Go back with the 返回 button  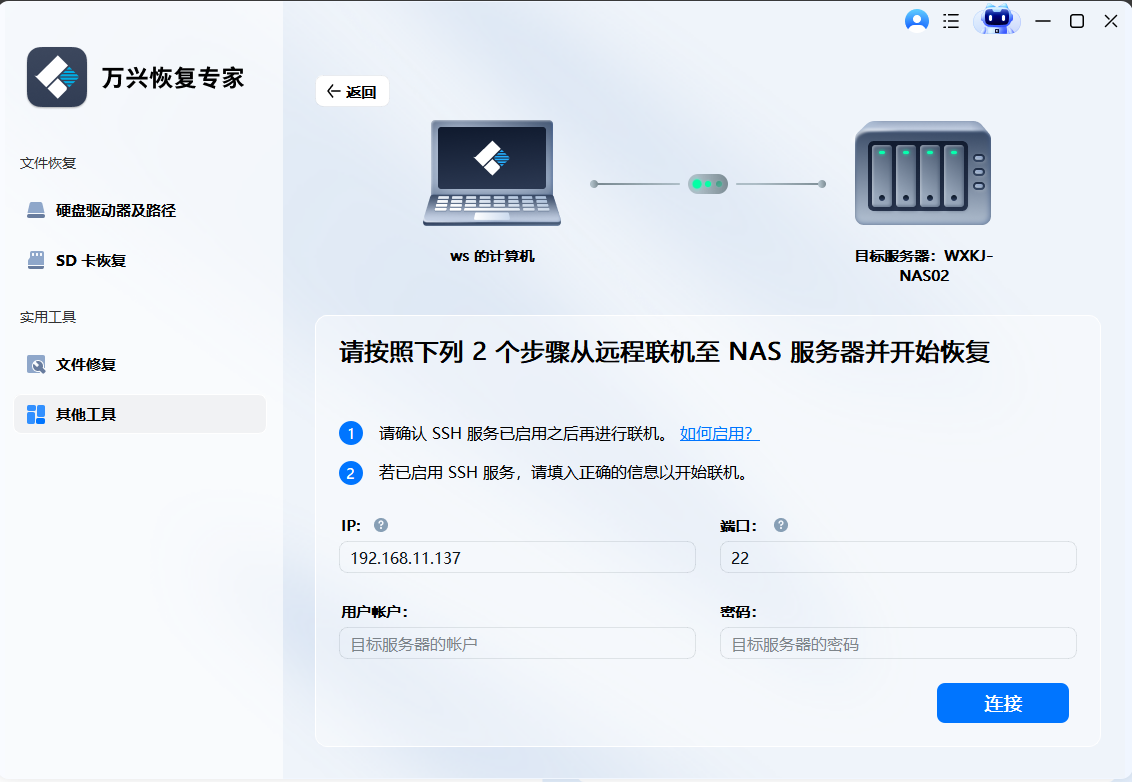(352, 92)
